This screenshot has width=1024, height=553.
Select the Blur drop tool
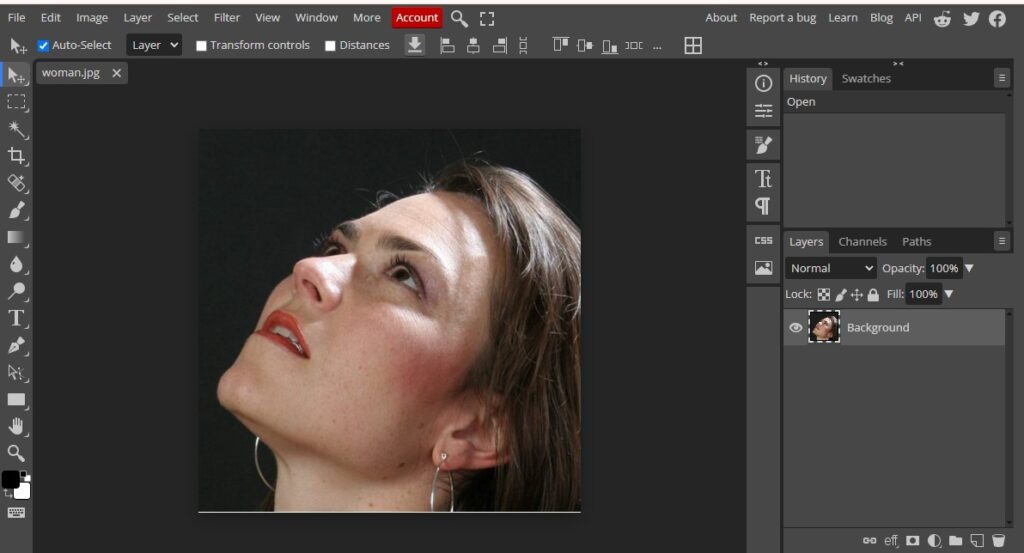[16, 264]
